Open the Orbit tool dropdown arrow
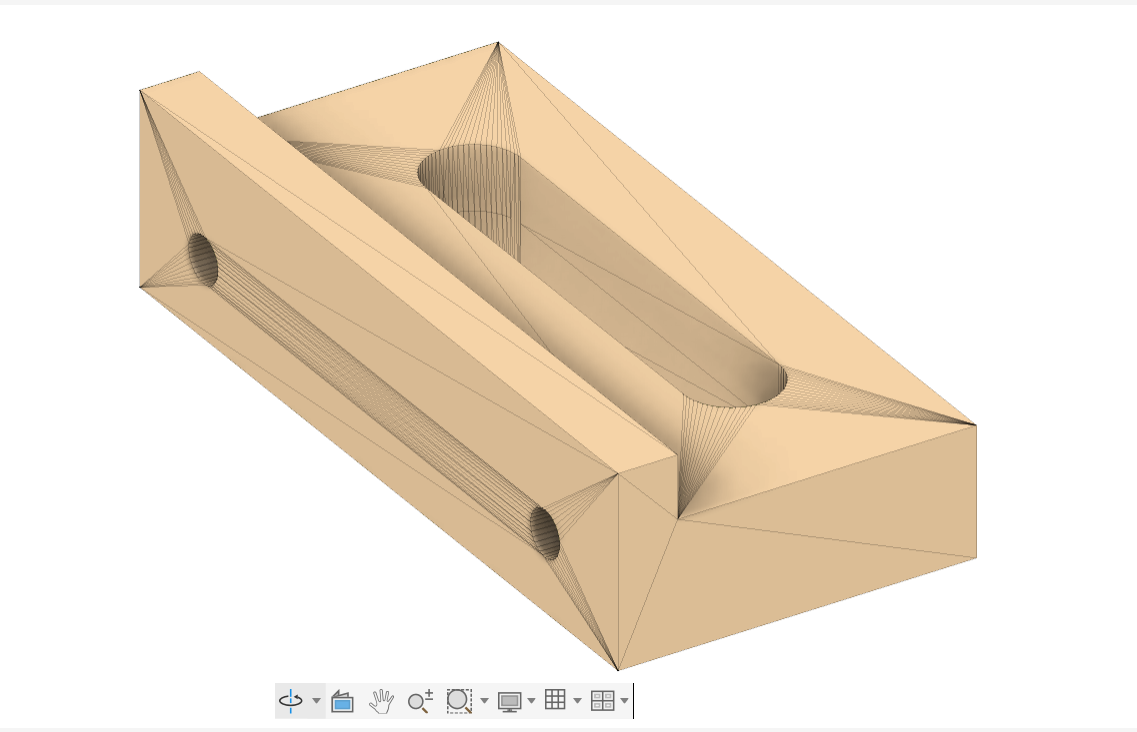 click(x=316, y=701)
